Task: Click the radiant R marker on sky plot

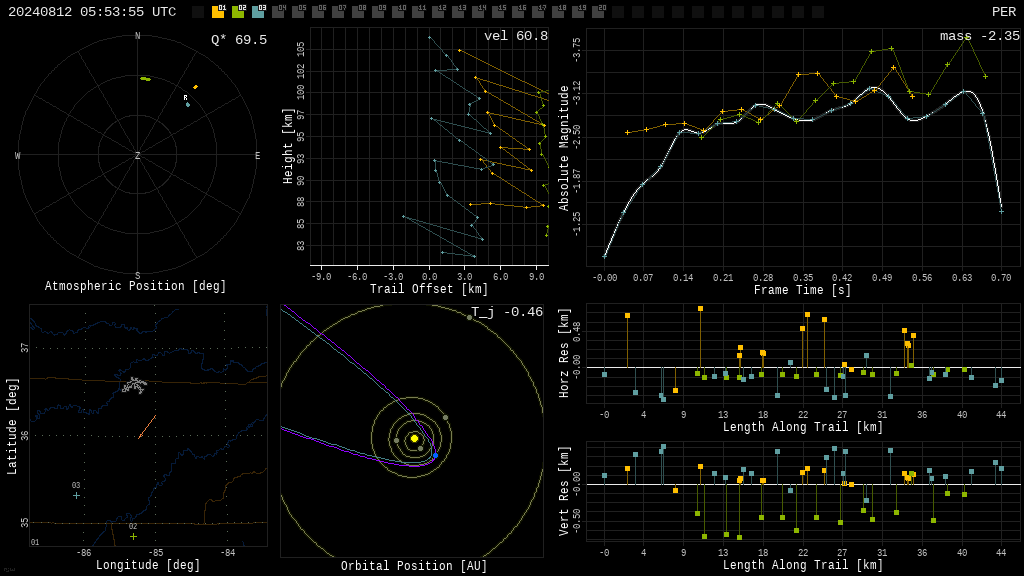Action: tap(185, 98)
